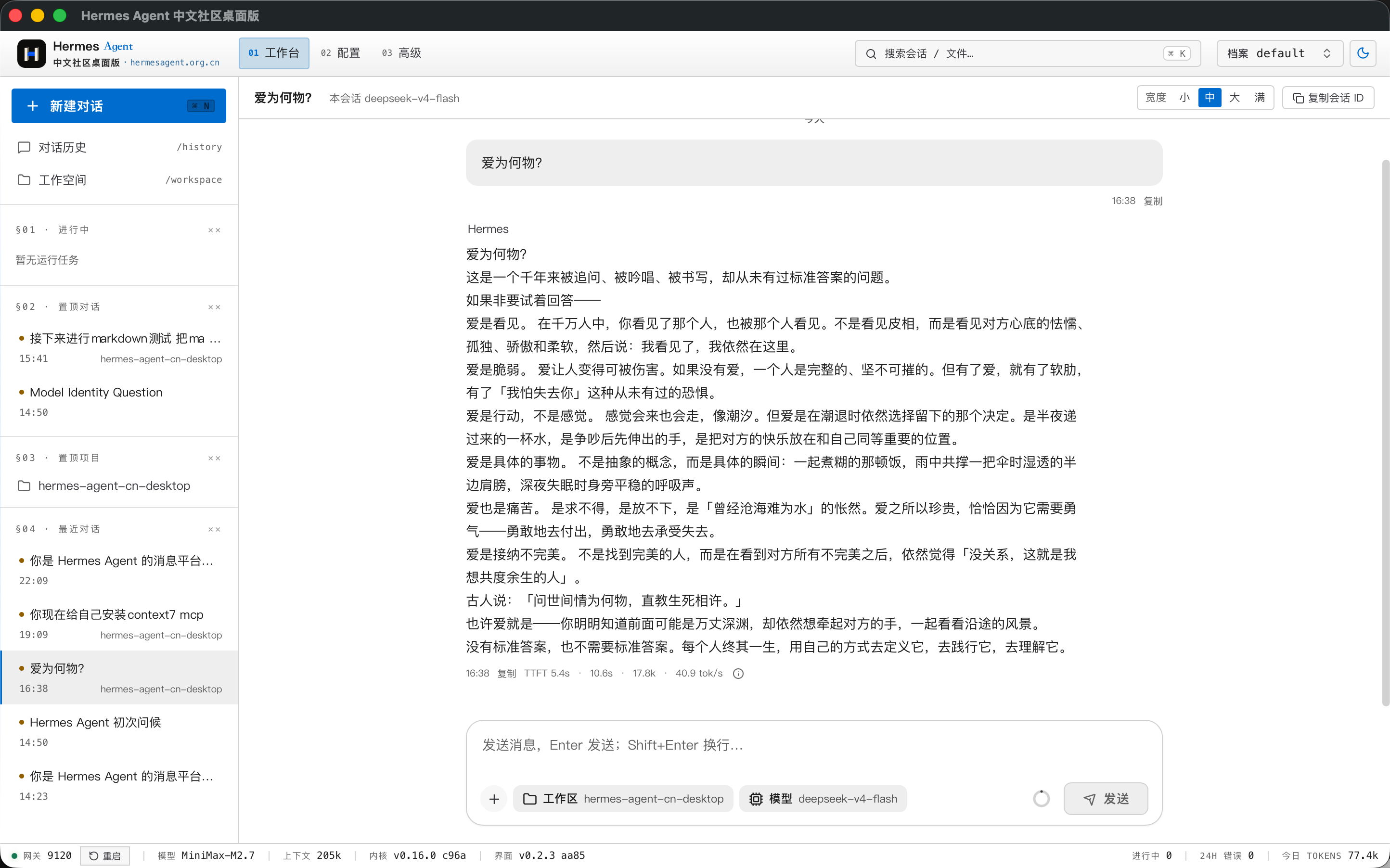Switch to the 02 配置 tab
This screenshot has width=1390, height=868.
(x=340, y=53)
